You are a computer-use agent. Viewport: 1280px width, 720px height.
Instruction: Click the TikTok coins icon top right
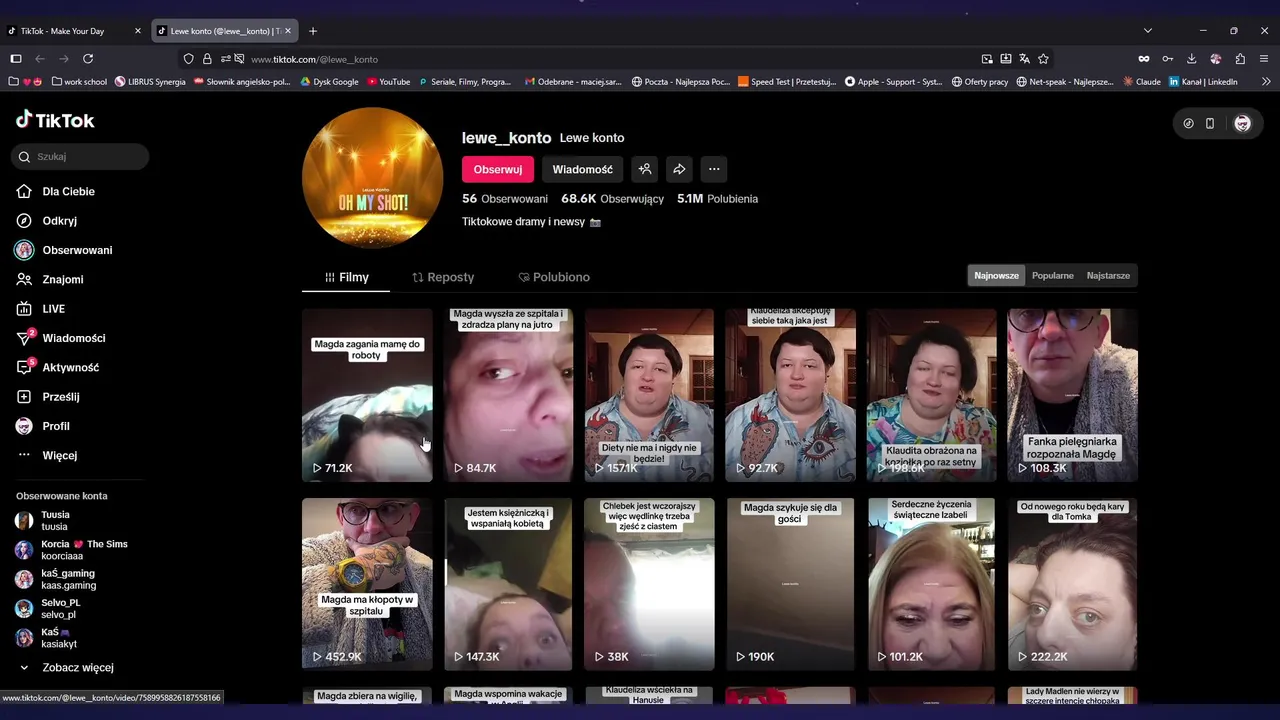click(1188, 124)
